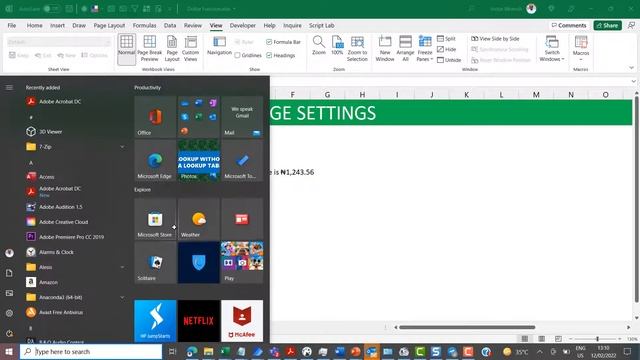
Task: Click the Split window button
Action: (x=446, y=38)
